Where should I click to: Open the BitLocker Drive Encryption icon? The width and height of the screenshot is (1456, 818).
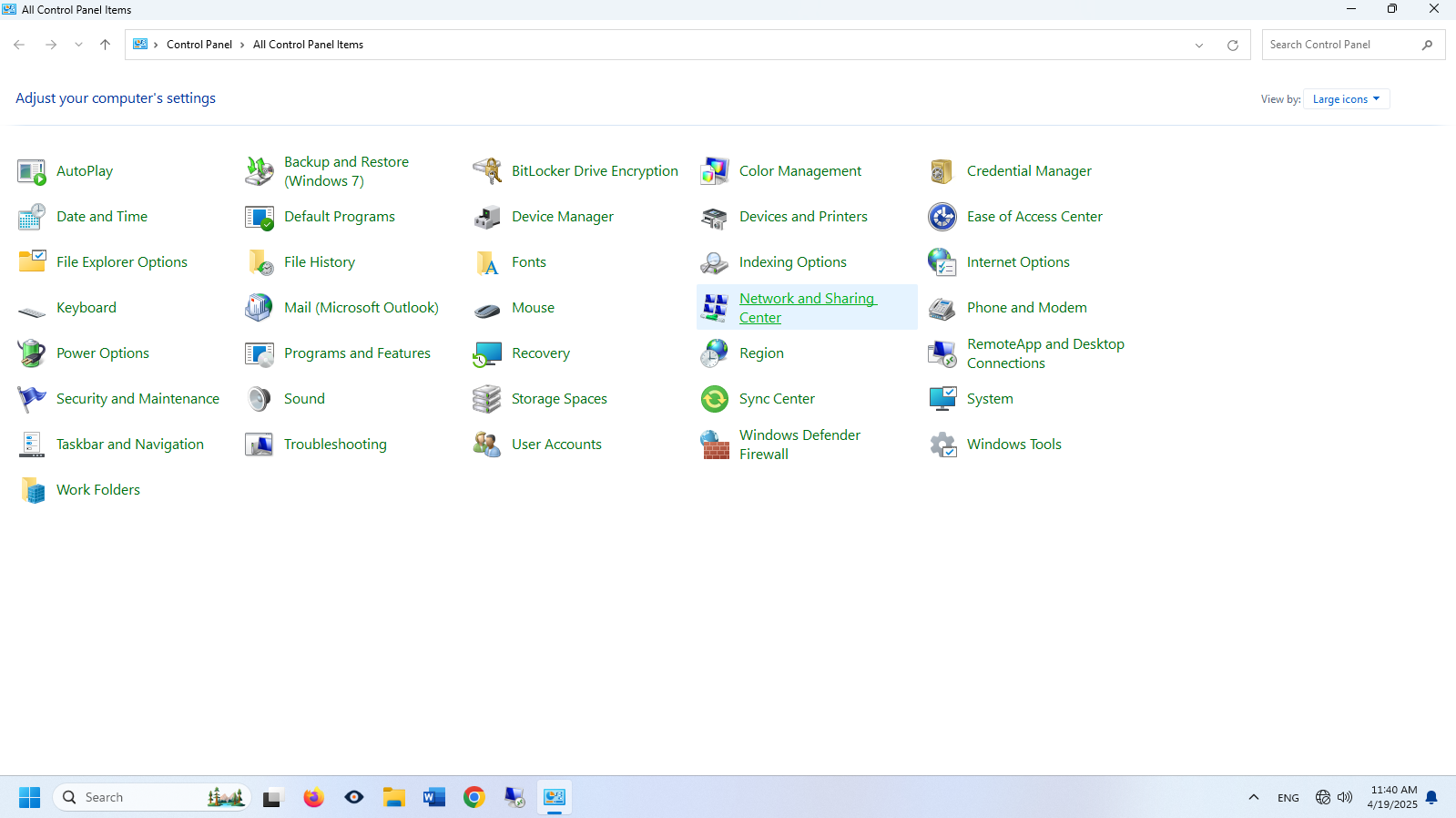[487, 171]
